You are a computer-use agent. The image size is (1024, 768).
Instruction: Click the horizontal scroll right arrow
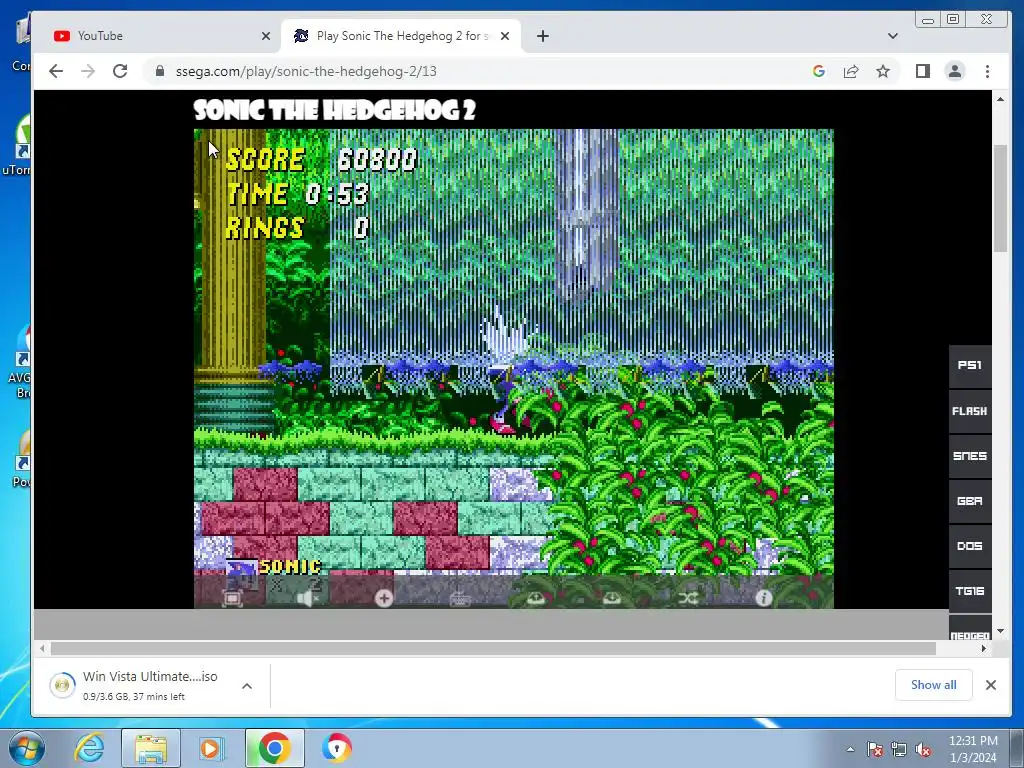click(984, 648)
